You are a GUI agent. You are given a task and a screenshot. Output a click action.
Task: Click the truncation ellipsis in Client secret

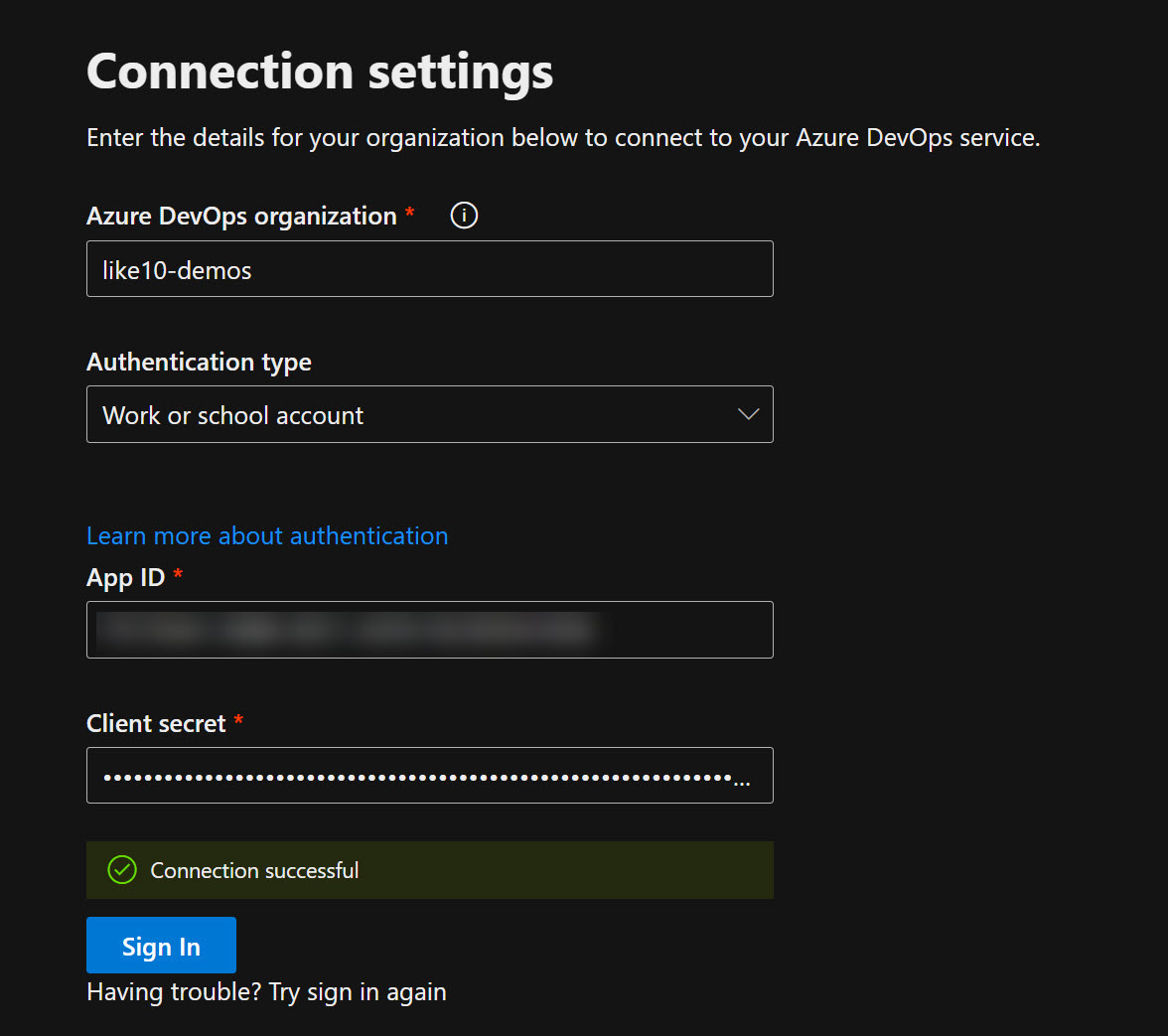(741, 781)
